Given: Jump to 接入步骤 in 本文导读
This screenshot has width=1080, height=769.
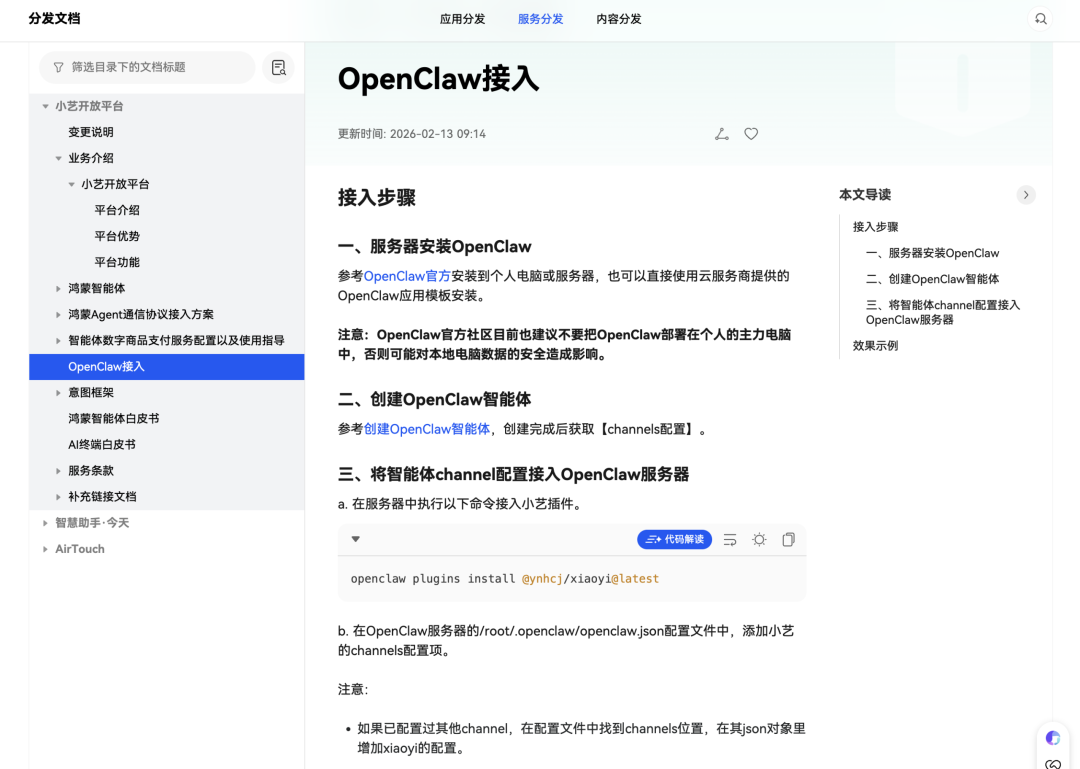Looking at the screenshot, I should pyautogui.click(x=875, y=227).
